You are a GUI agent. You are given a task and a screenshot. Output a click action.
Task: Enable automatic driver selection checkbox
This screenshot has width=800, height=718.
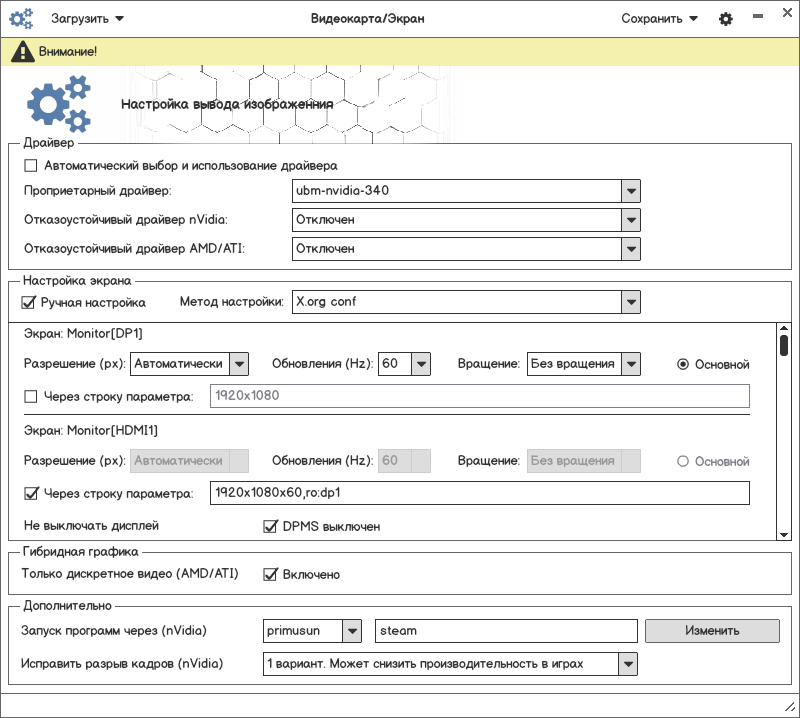(31, 165)
